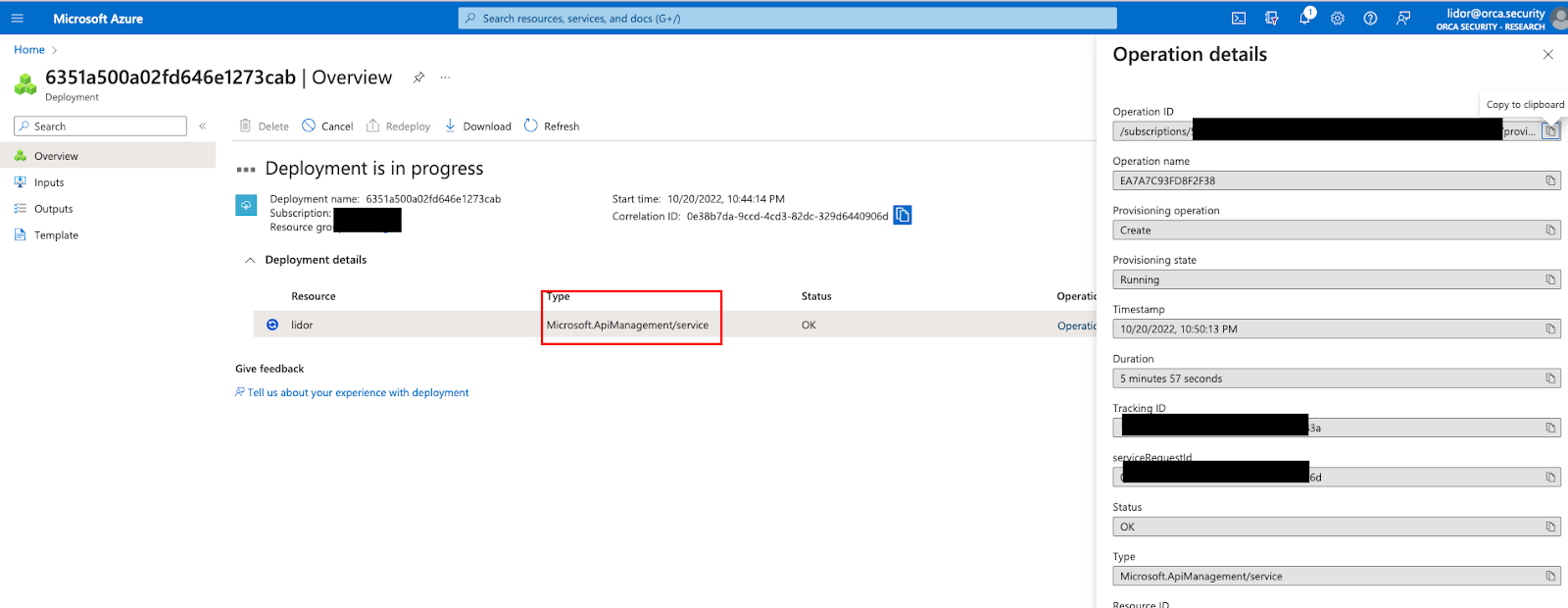Go to the Home breadcrumb
This screenshot has height=608, width=1568.
click(29, 49)
